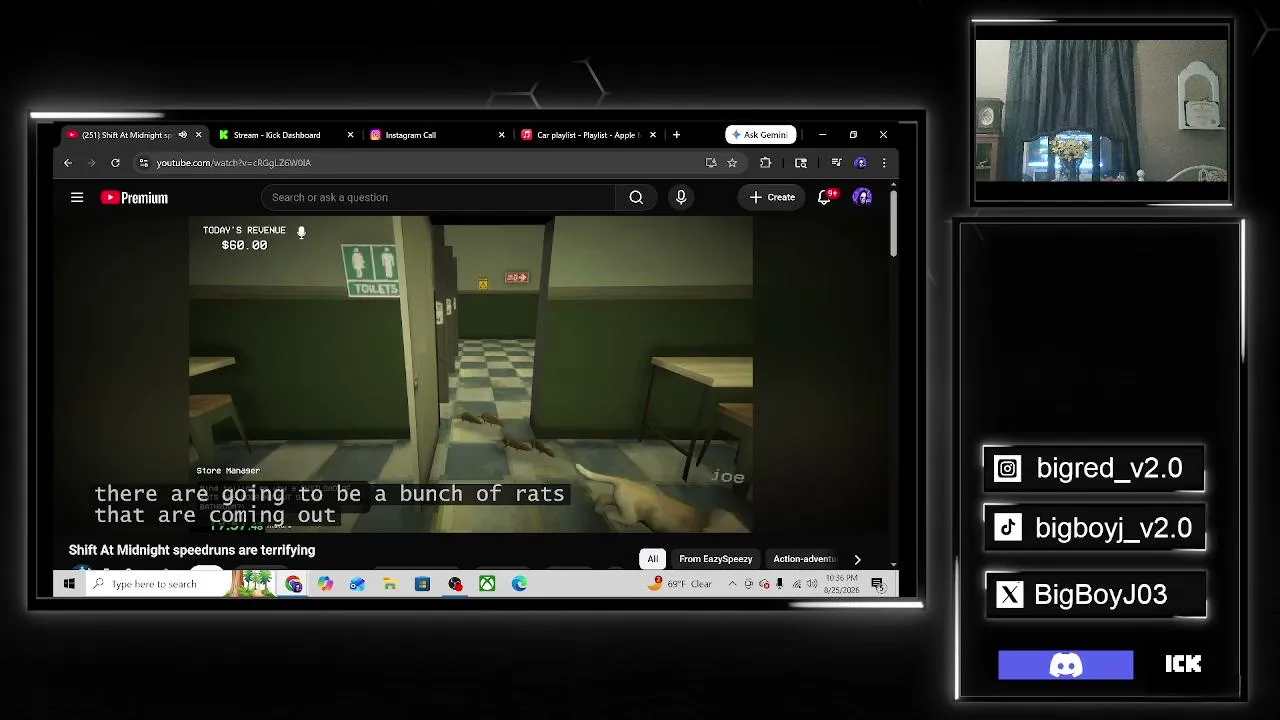Click the video title Shift At Midnight speedruns
The height and width of the screenshot is (720, 1280).
point(192,550)
